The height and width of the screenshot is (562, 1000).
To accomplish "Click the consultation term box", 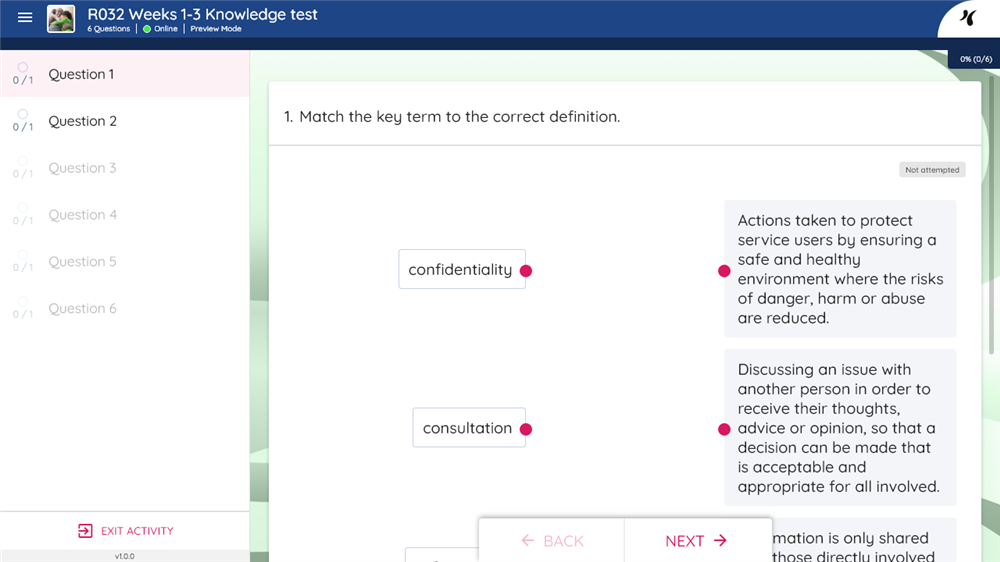I will [x=469, y=427].
